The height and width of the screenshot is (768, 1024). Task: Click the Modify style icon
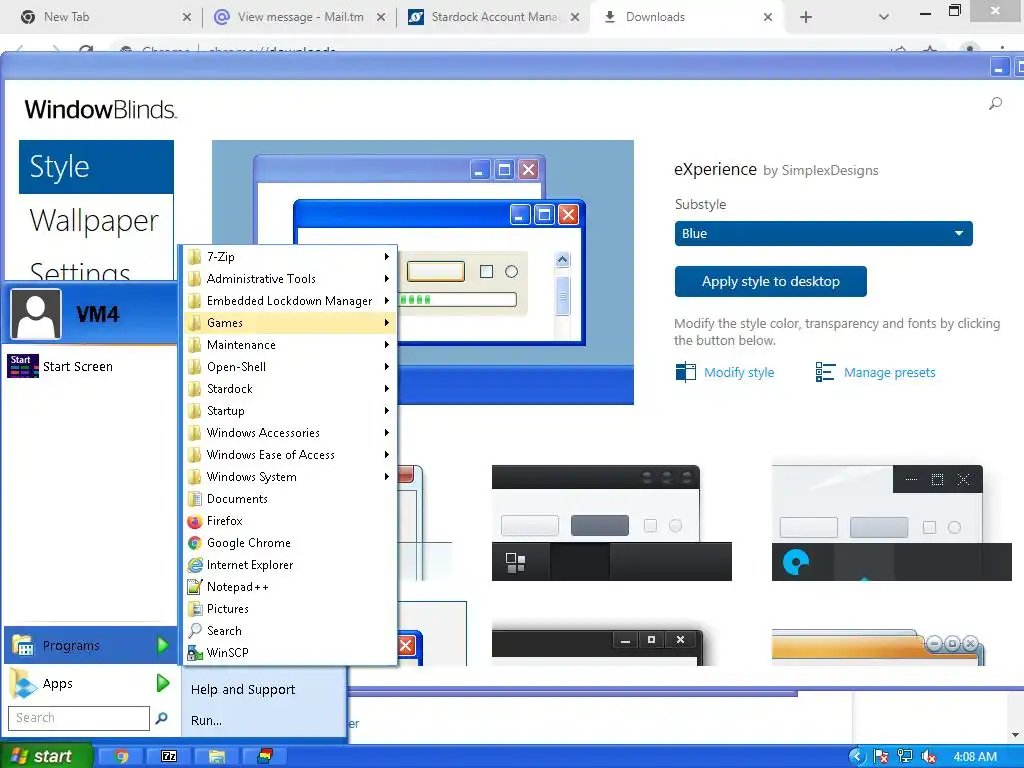(x=686, y=372)
